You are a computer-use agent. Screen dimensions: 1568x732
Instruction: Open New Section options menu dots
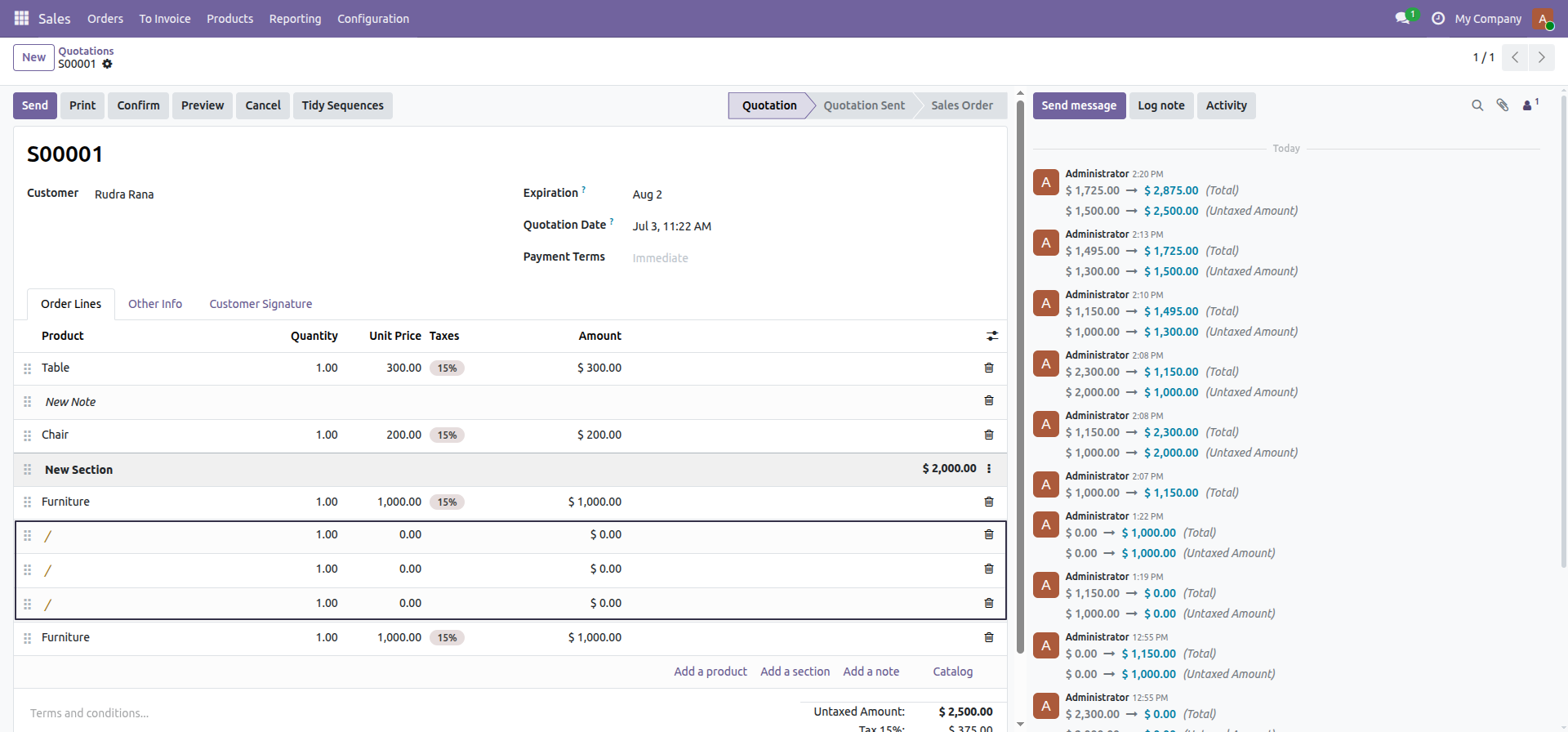(989, 468)
